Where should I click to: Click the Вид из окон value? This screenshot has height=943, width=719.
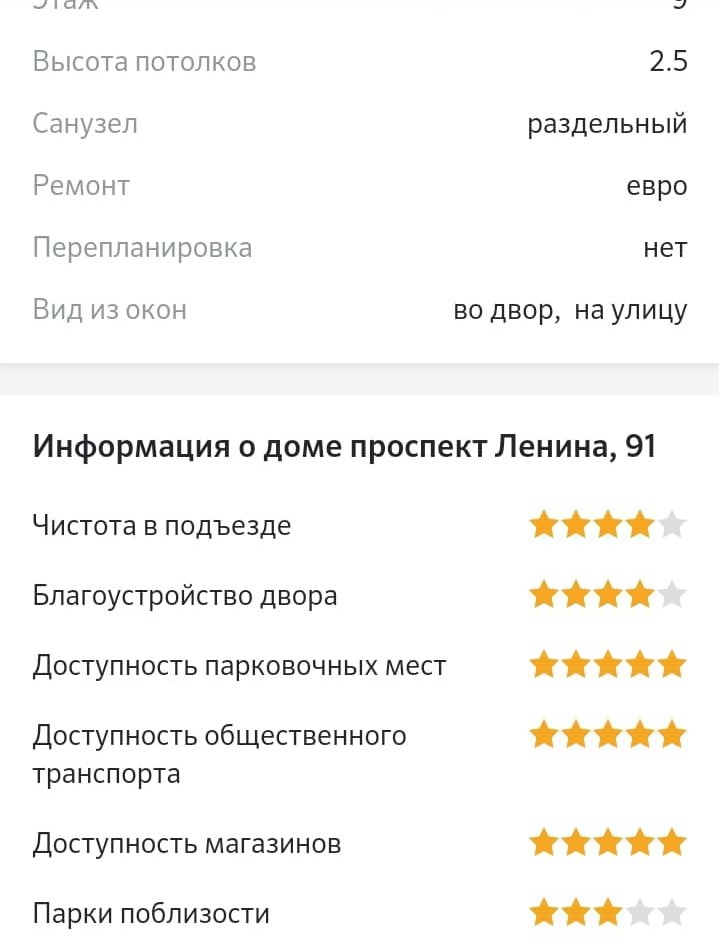click(x=570, y=310)
